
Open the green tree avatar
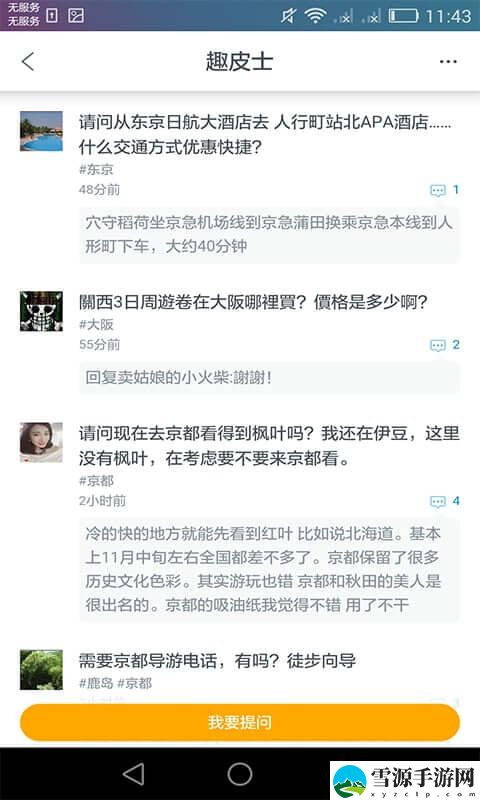(x=41, y=669)
